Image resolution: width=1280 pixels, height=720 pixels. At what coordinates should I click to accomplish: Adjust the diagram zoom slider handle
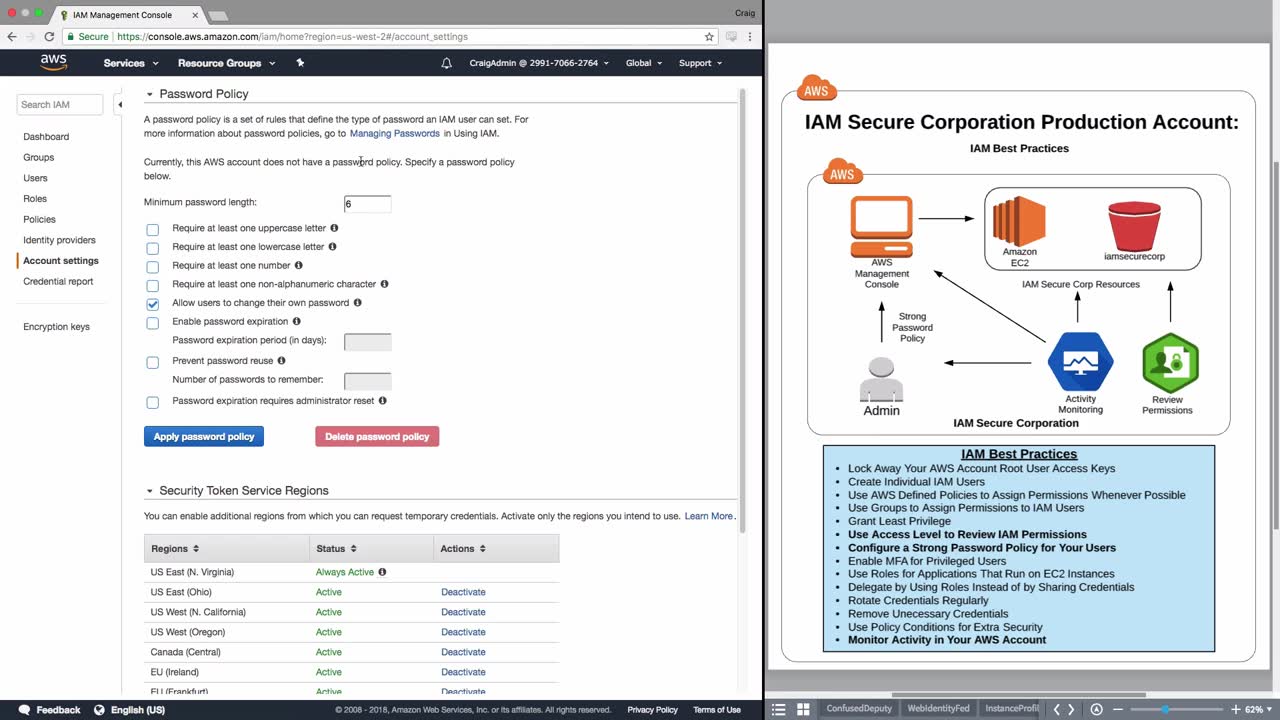[1165, 710]
